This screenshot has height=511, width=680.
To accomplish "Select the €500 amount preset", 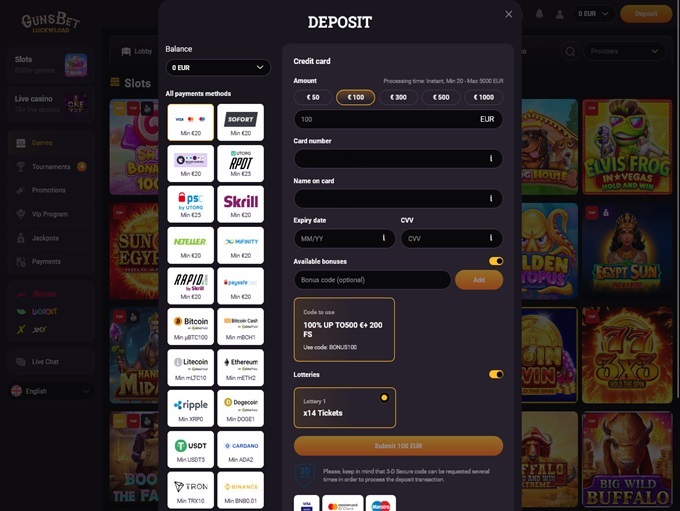I will [x=441, y=97].
